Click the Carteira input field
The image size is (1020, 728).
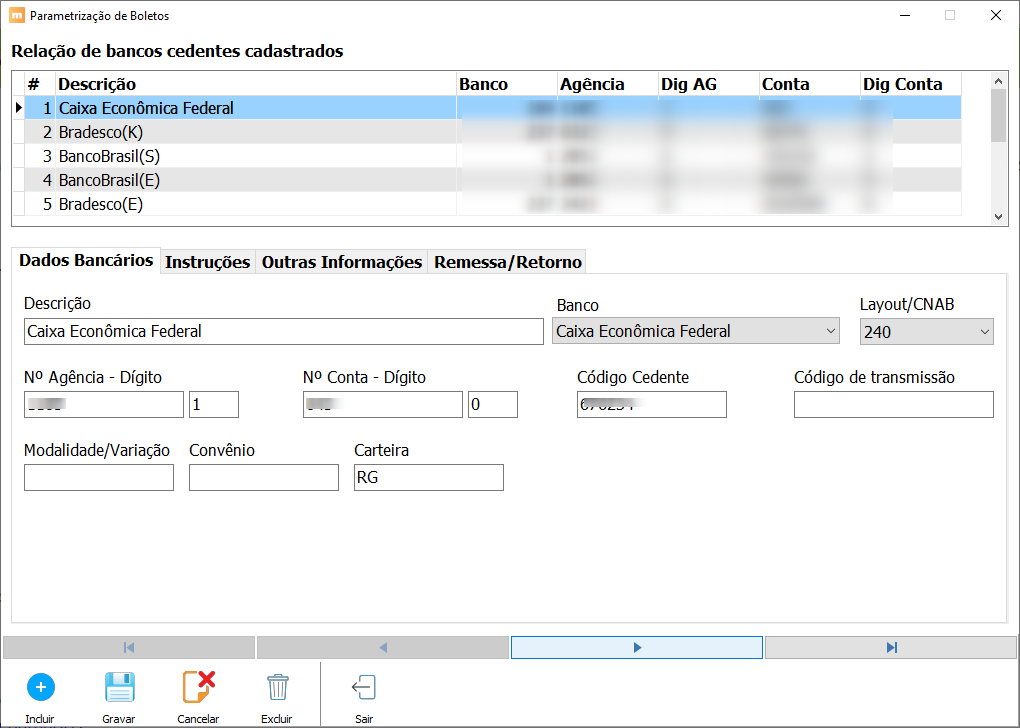pos(429,478)
